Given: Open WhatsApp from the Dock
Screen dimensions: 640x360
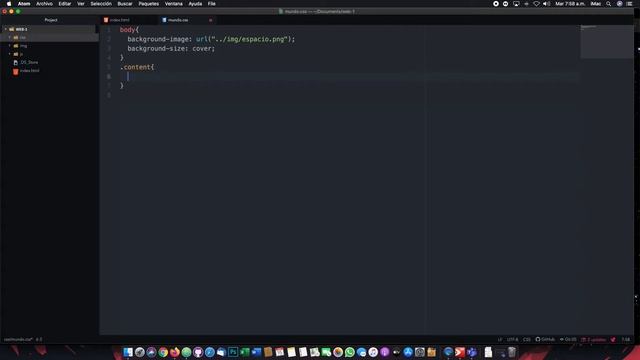Looking at the screenshot, I should 349,352.
